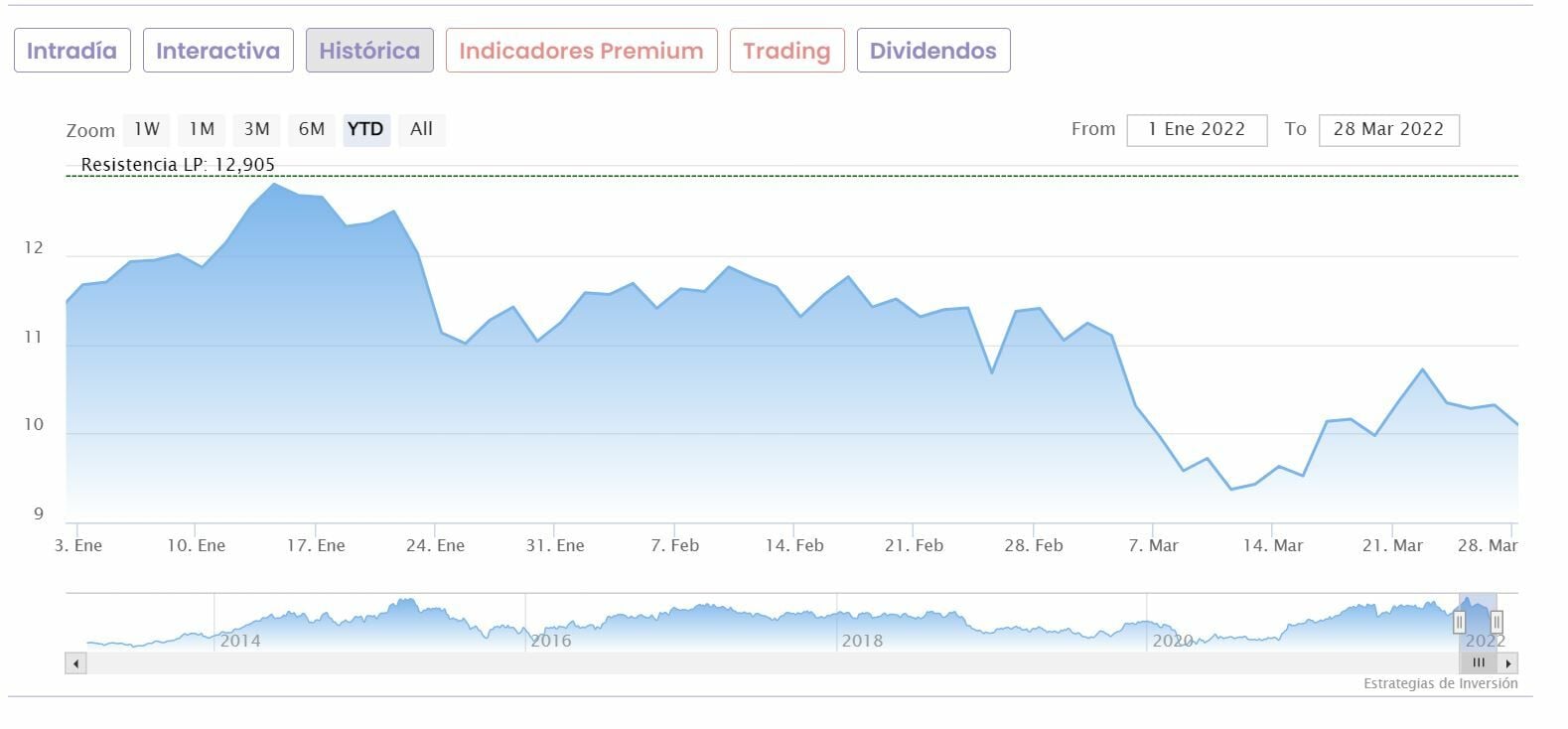Open the Interactiva chart tab

217,51
